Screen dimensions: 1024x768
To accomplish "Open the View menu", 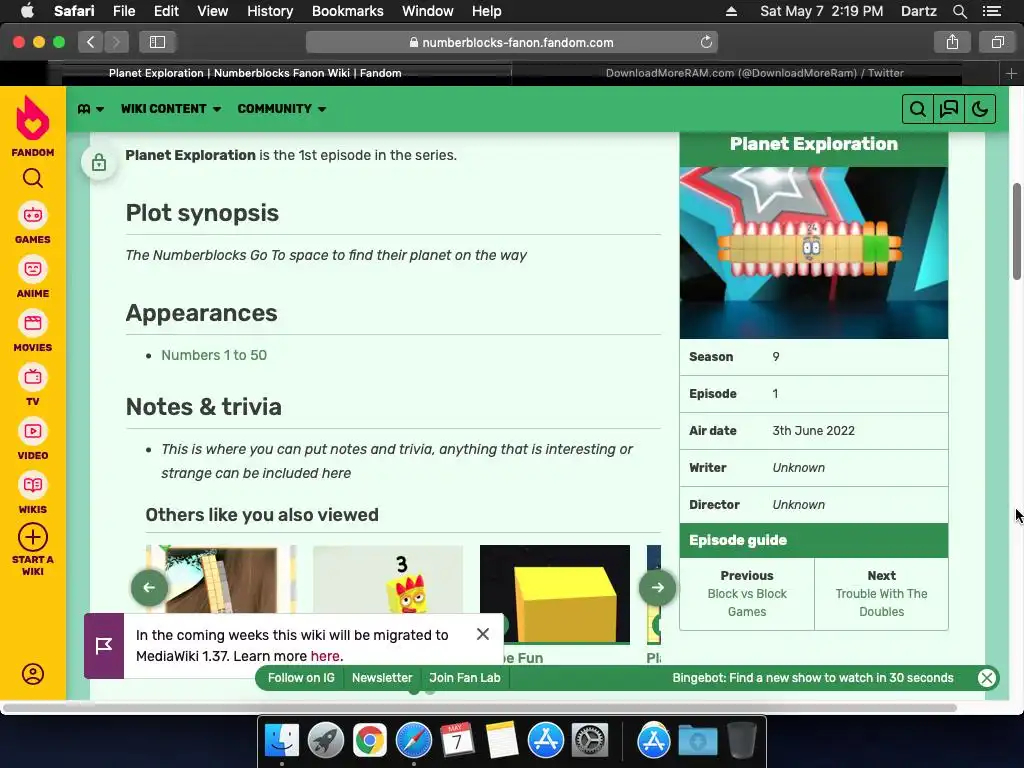I will click(x=213, y=11).
